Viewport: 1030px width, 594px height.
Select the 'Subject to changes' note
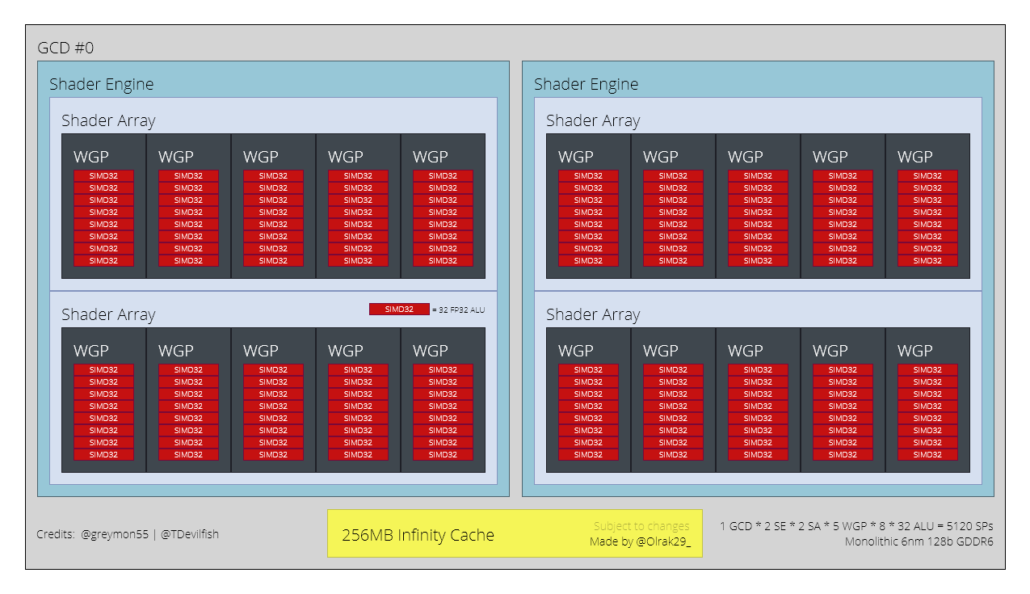click(x=641, y=526)
